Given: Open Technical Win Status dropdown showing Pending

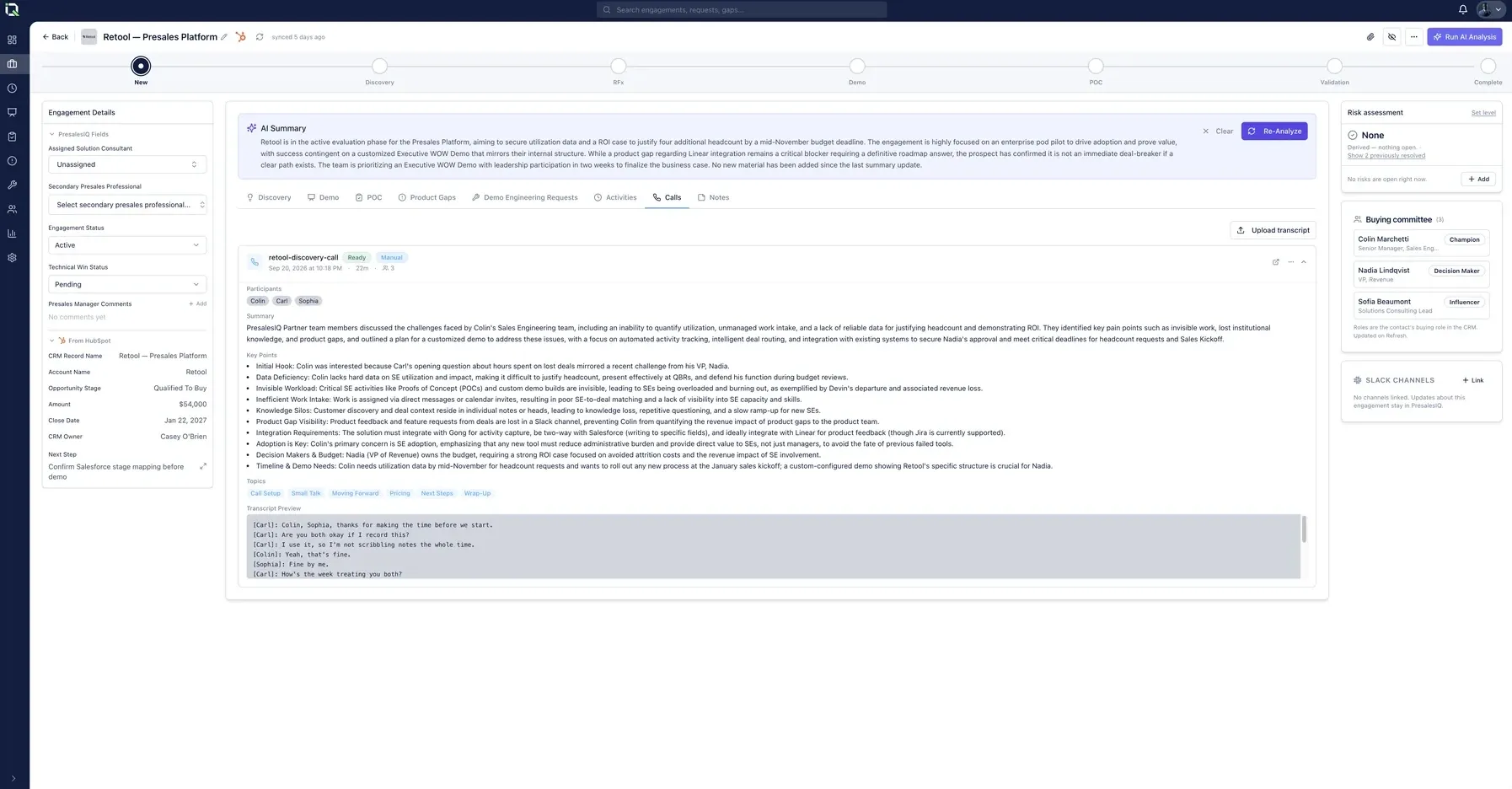Looking at the screenshot, I should point(127,284).
